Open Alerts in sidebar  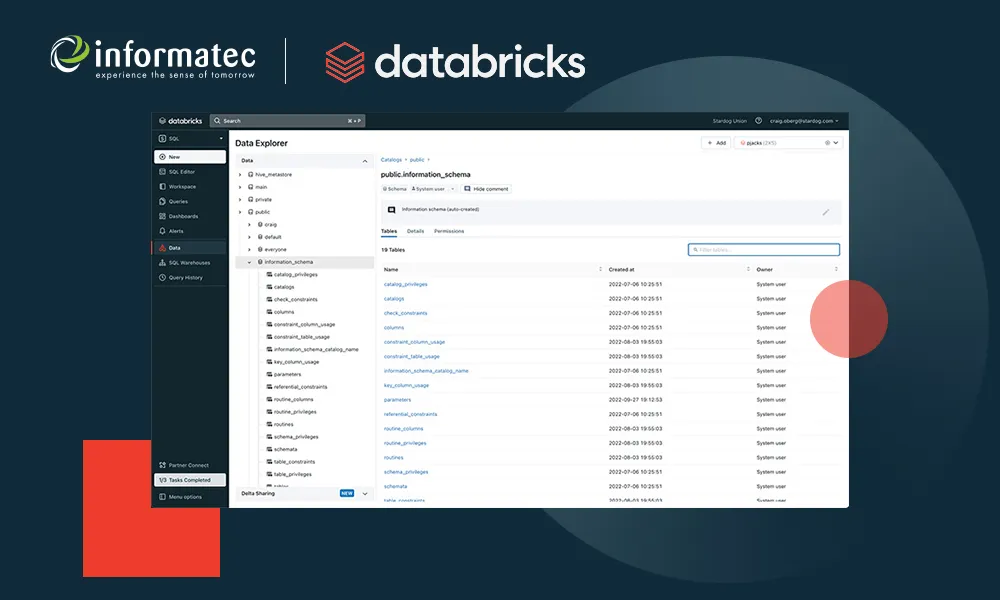[172, 231]
